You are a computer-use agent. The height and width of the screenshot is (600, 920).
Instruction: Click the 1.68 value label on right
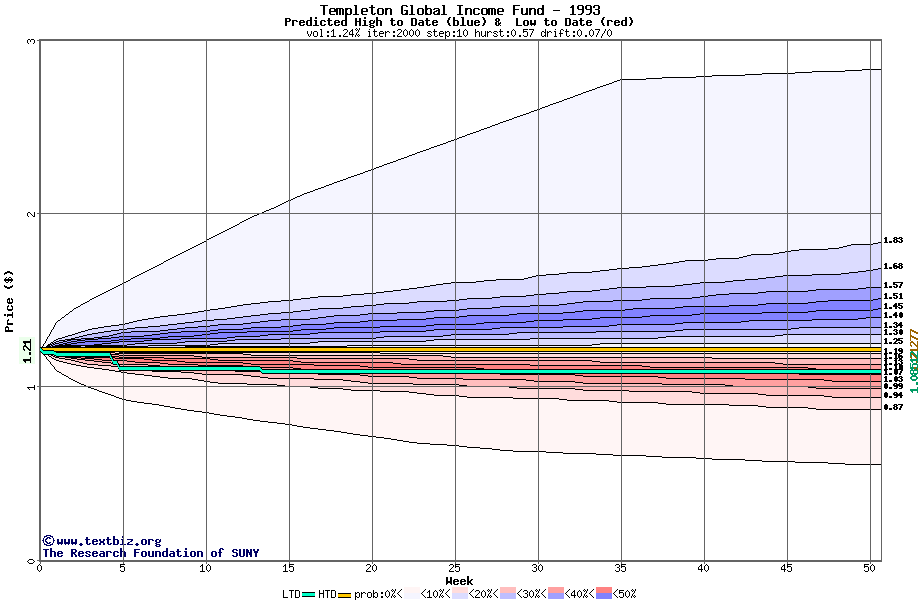(x=893, y=266)
